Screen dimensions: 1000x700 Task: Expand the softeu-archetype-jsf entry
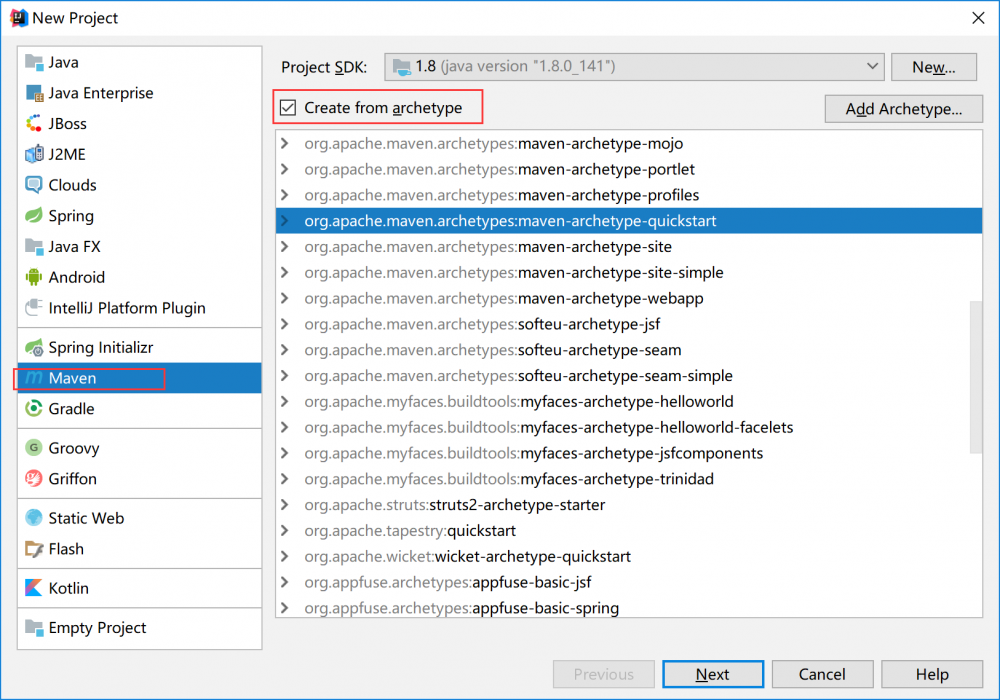click(285, 324)
